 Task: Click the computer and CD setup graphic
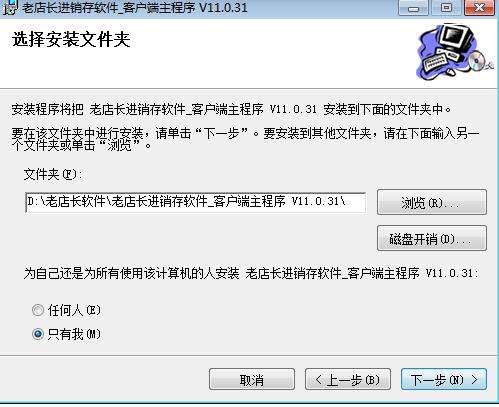(455, 51)
